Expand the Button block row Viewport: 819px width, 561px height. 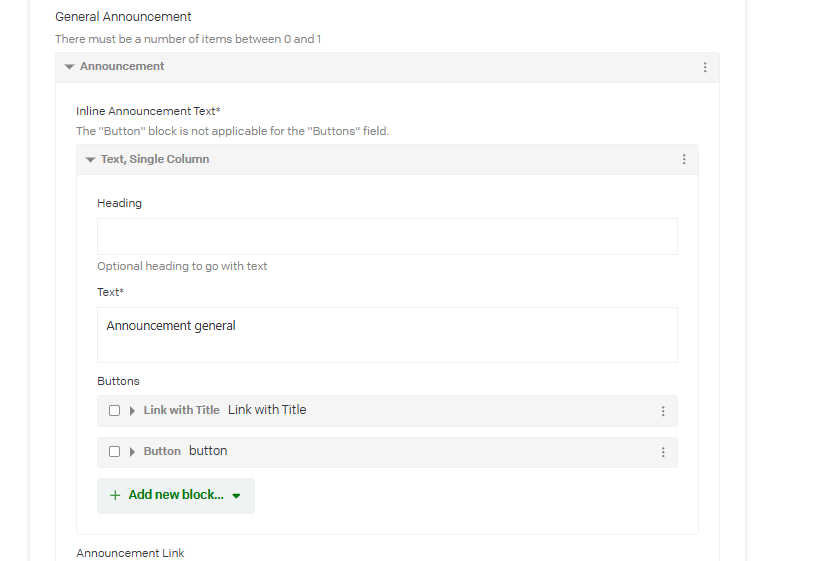tap(132, 452)
